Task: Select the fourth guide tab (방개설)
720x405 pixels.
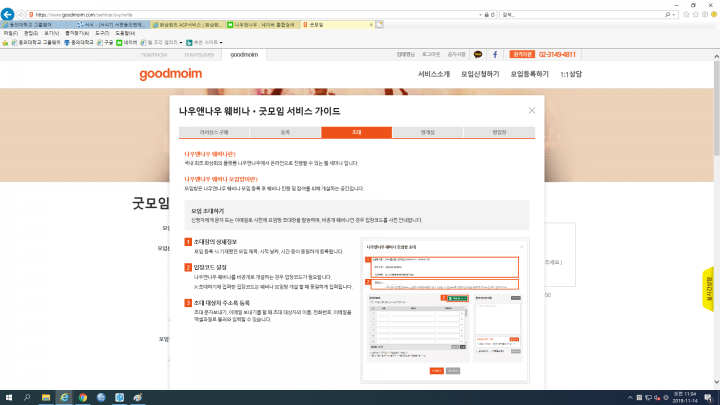Action: click(x=428, y=132)
